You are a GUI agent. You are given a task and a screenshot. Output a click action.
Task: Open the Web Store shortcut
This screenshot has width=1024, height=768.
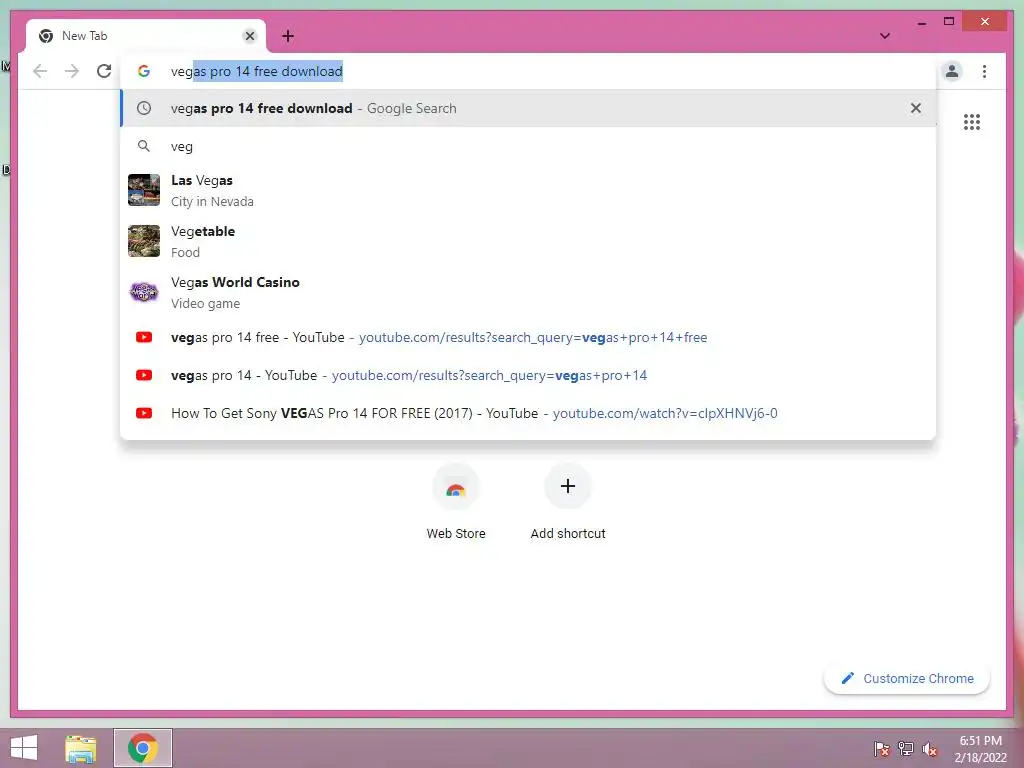(456, 502)
